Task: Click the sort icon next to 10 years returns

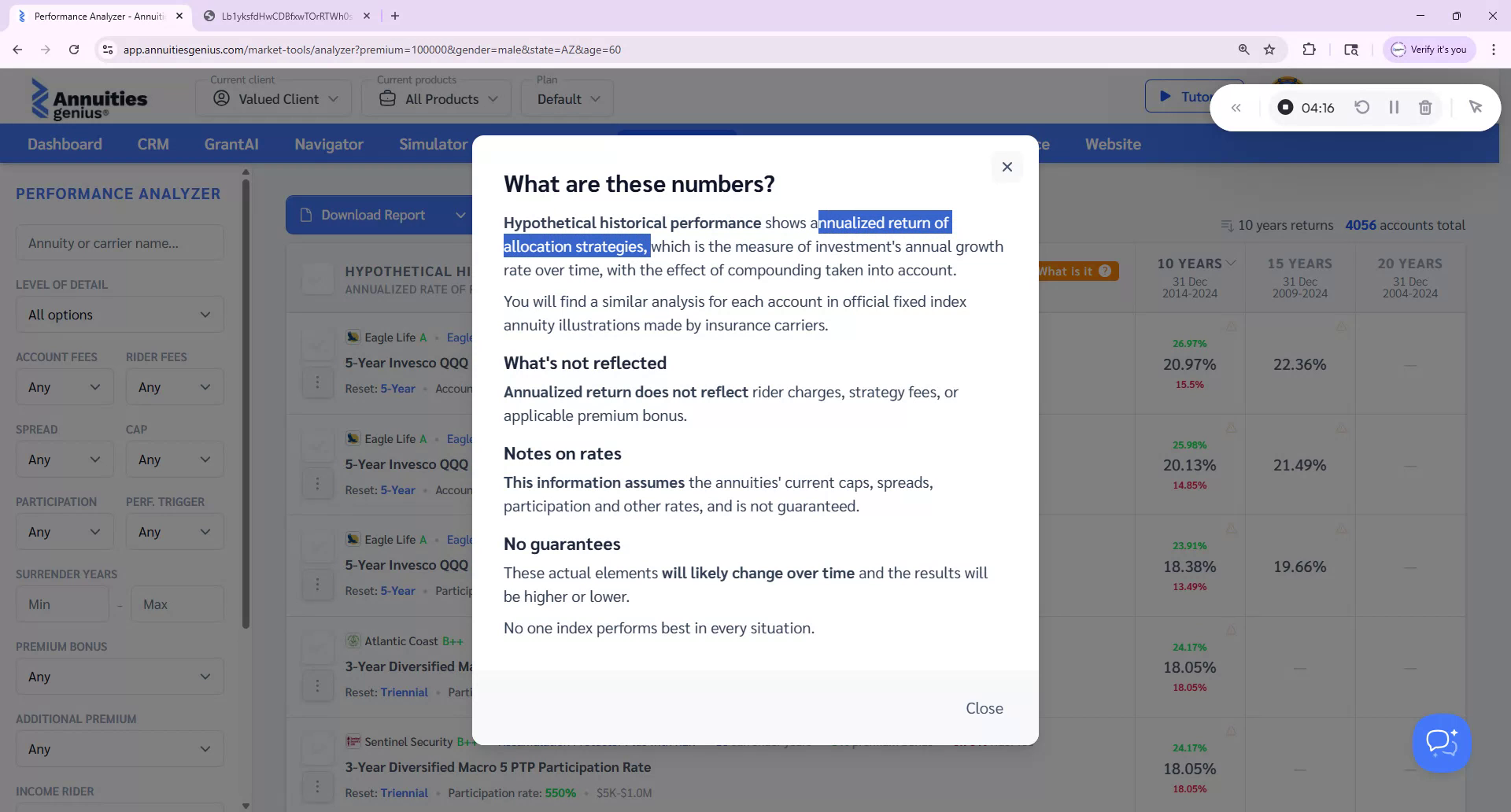Action: 1226,225
